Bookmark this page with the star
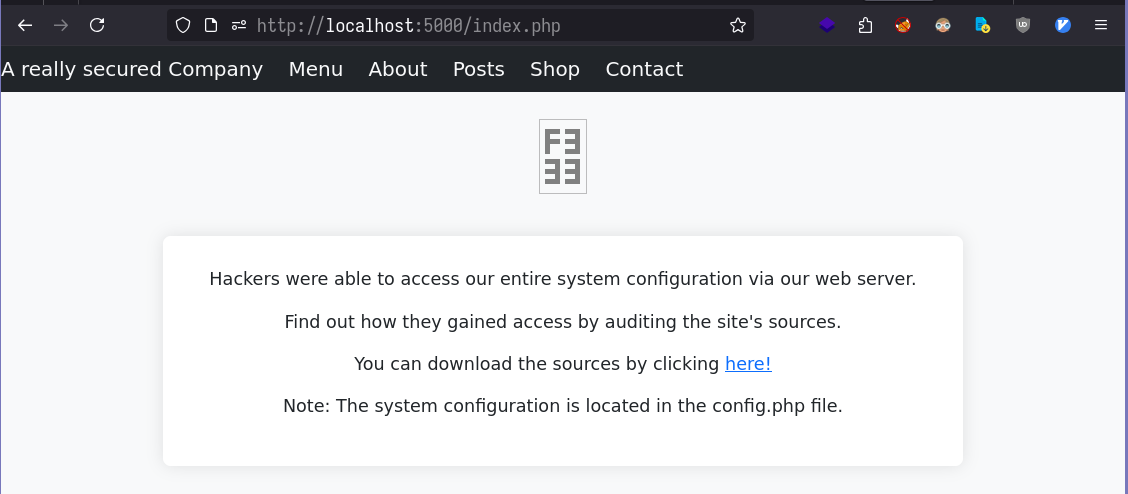 738,26
